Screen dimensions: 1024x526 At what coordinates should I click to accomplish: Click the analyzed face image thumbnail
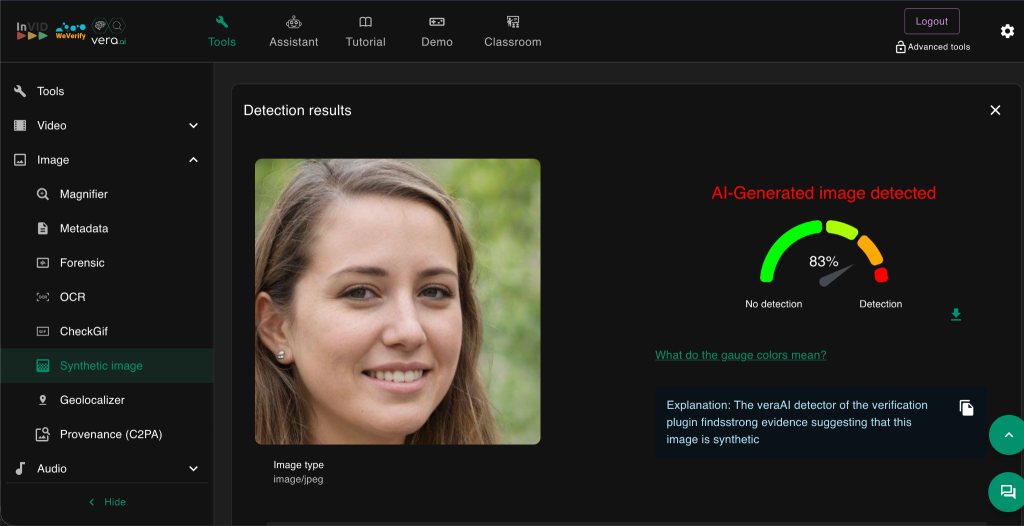pos(397,301)
